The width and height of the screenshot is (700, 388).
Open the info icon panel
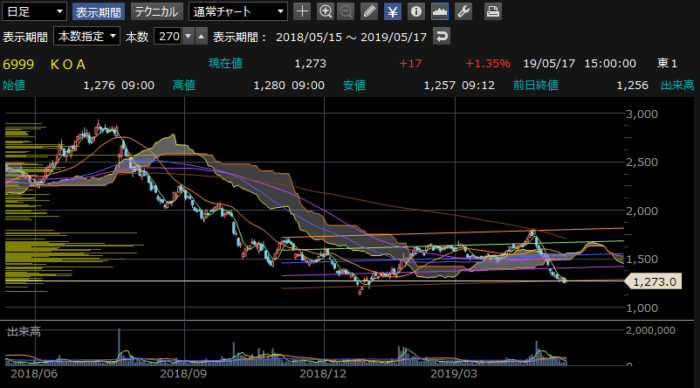tap(416, 11)
